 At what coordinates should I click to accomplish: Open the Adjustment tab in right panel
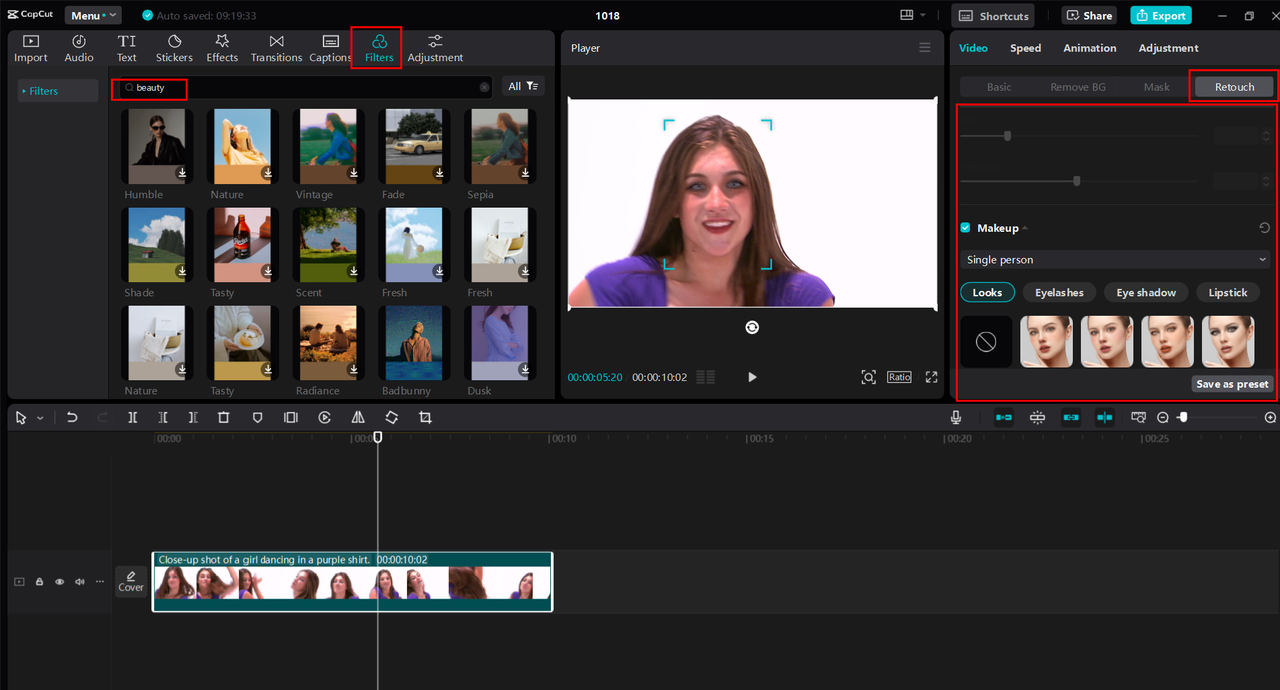tap(1168, 48)
